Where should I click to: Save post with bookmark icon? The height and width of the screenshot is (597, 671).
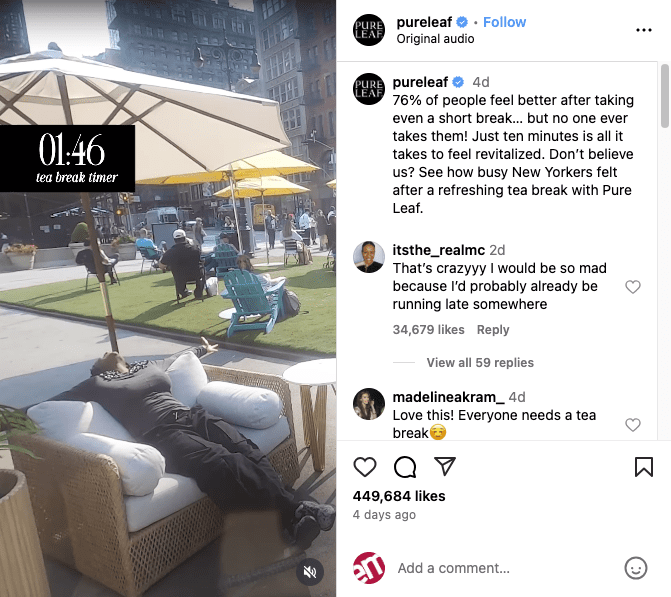click(644, 466)
